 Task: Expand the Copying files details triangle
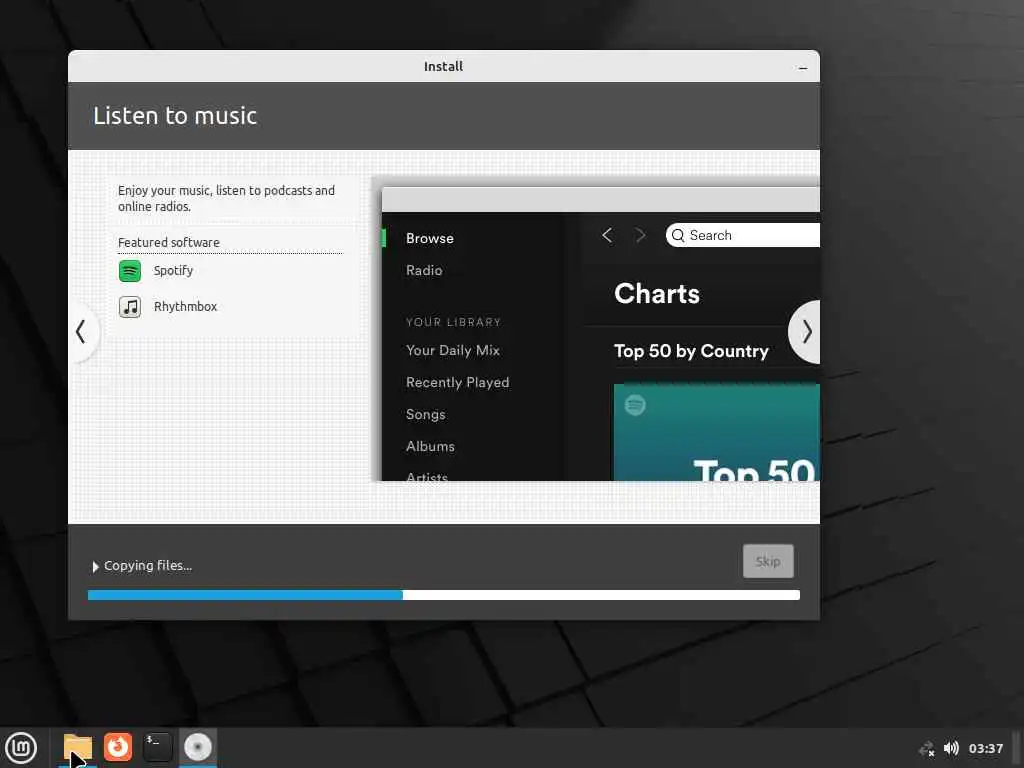tap(95, 566)
